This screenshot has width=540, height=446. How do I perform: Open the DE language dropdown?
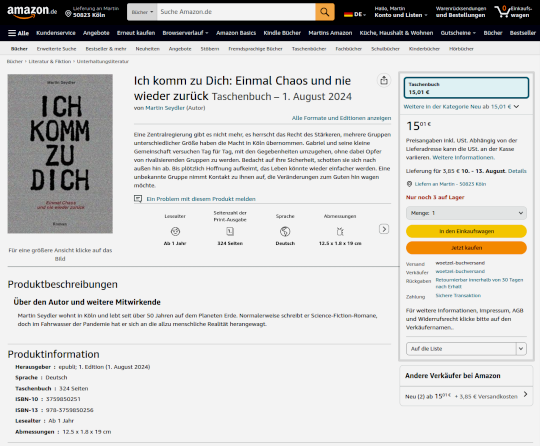[360, 14]
